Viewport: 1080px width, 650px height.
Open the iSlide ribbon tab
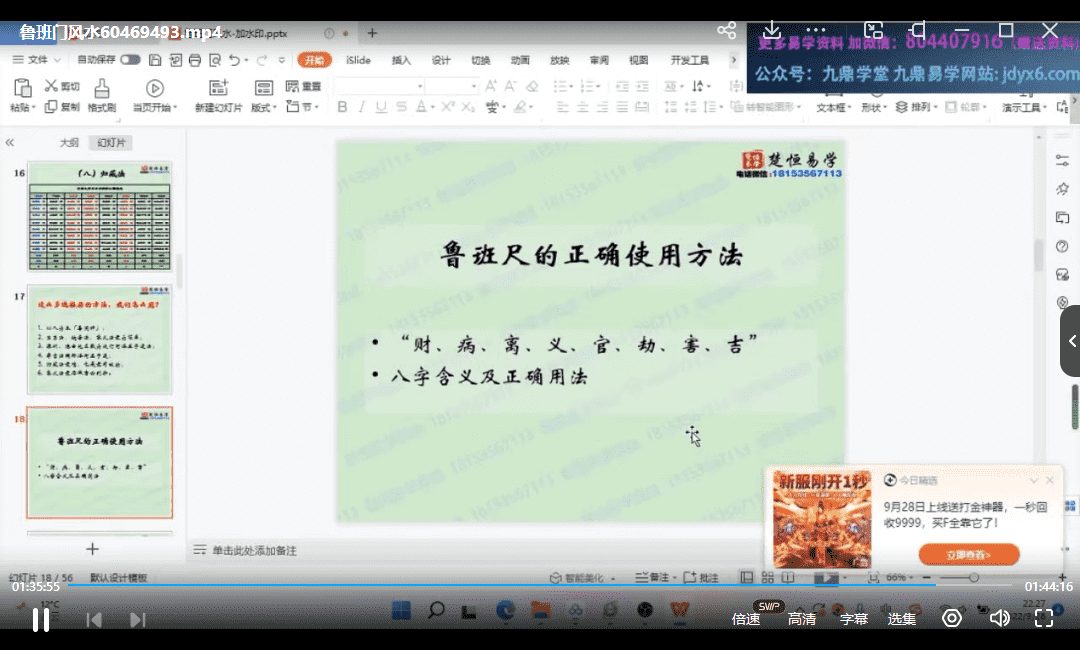tap(358, 60)
